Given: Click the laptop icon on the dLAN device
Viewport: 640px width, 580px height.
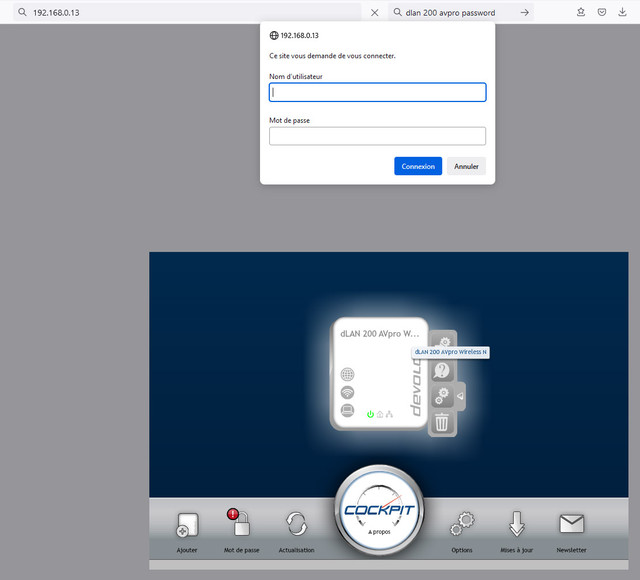Looking at the screenshot, I should pyautogui.click(x=347, y=410).
